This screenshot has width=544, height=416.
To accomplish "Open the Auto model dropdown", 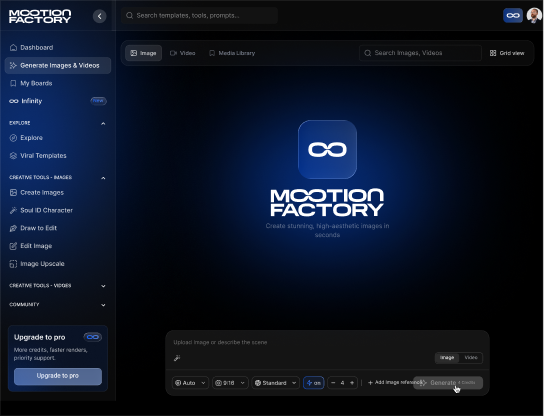I will (190, 383).
